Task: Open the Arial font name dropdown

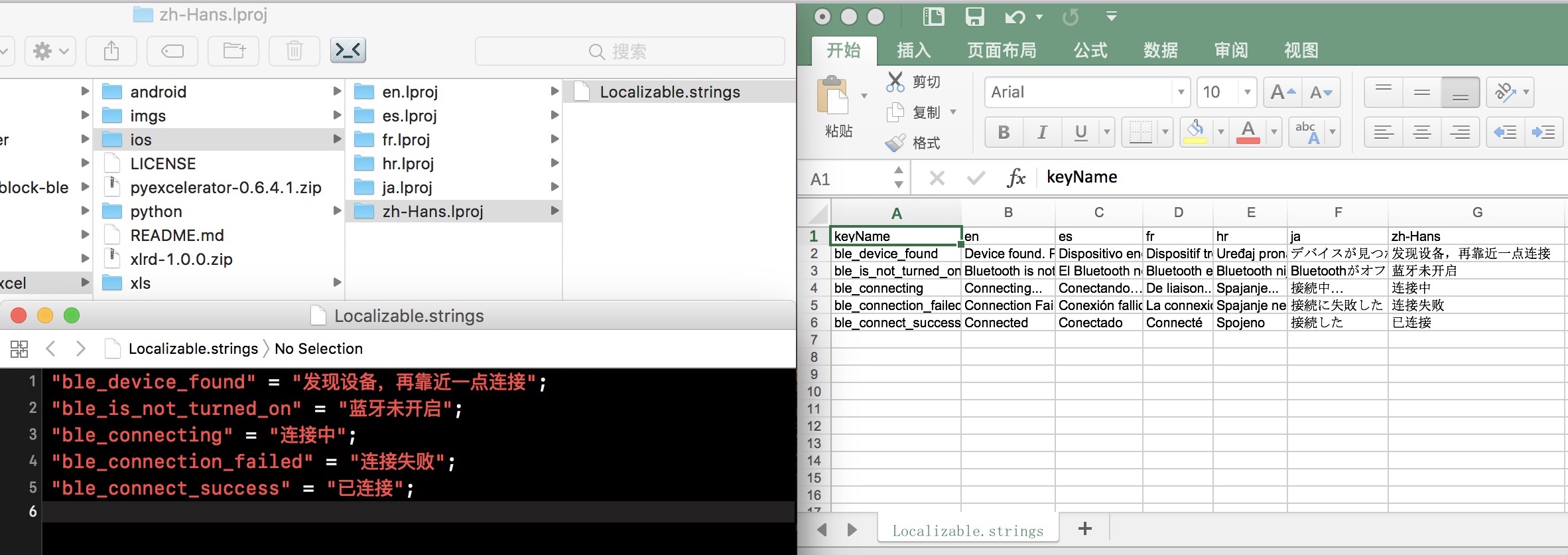Action: [1181, 92]
